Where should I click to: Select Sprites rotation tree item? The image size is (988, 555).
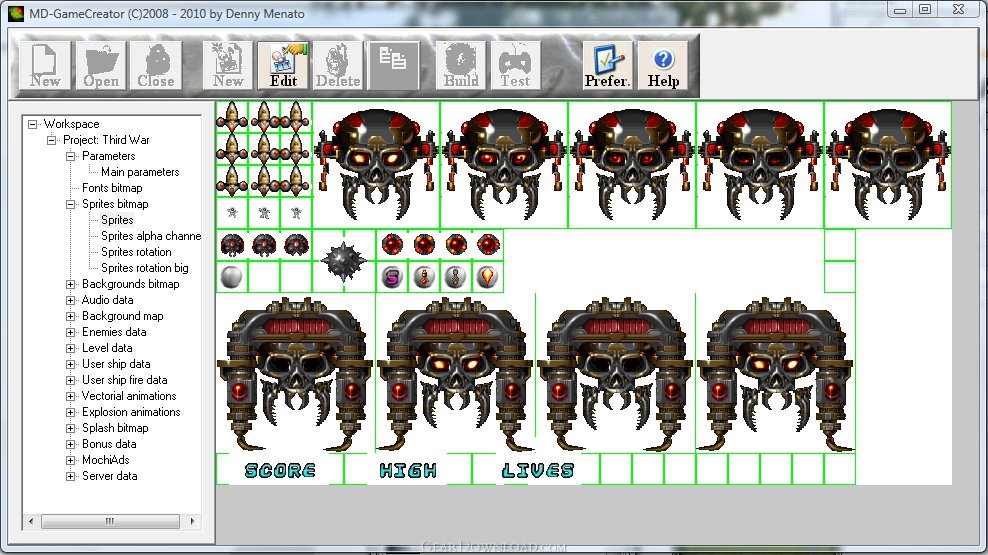pos(136,252)
